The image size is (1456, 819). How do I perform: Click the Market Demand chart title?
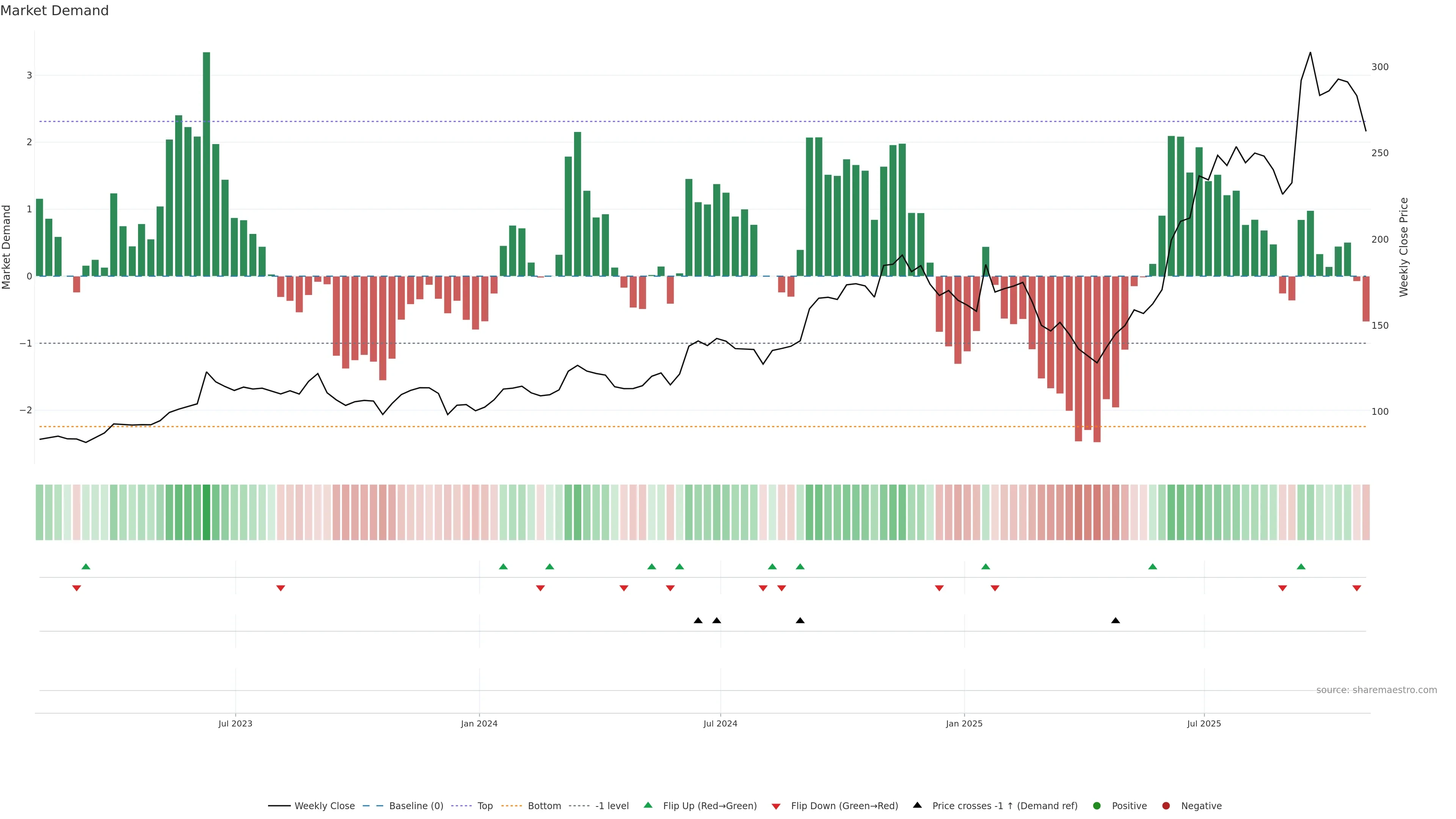[54, 11]
